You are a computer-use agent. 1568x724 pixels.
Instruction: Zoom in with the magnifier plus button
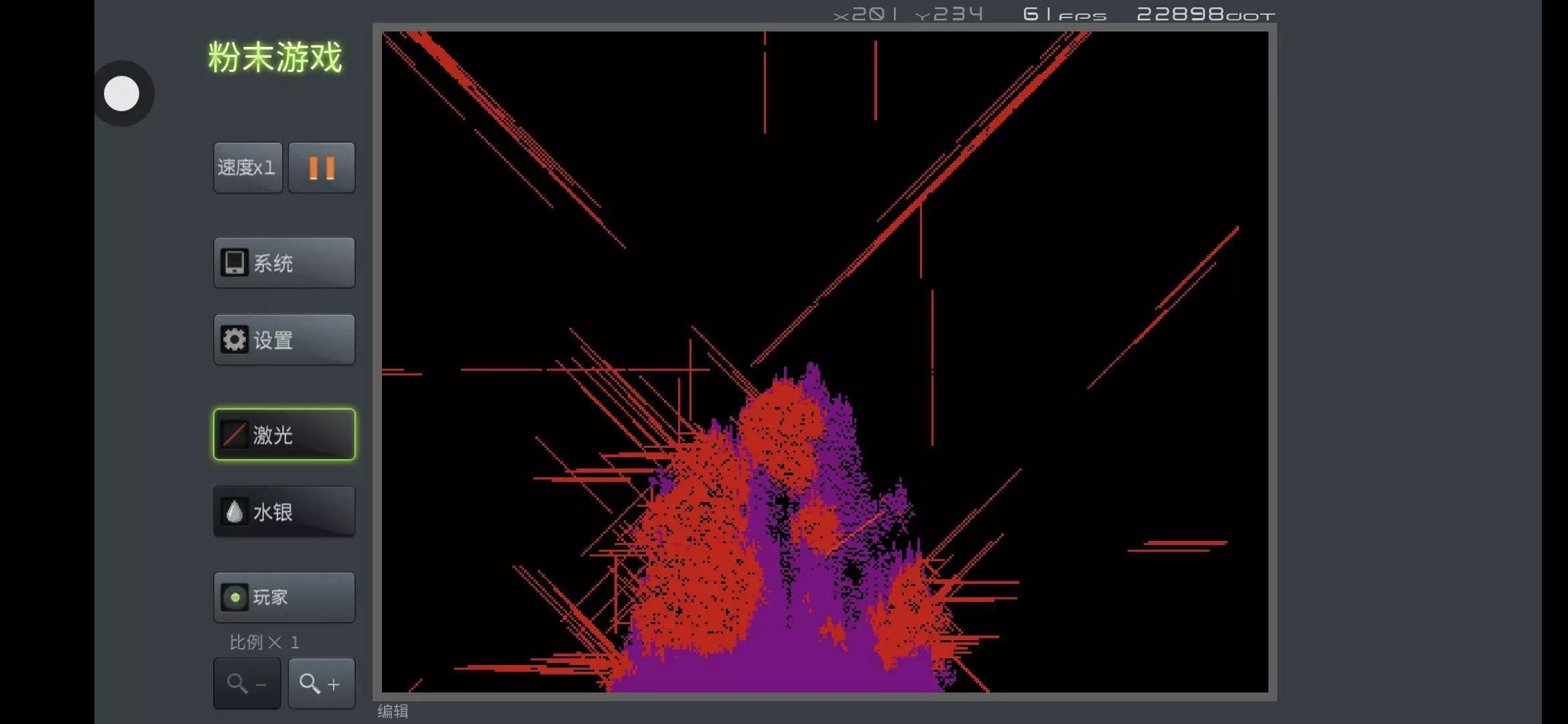(x=321, y=684)
